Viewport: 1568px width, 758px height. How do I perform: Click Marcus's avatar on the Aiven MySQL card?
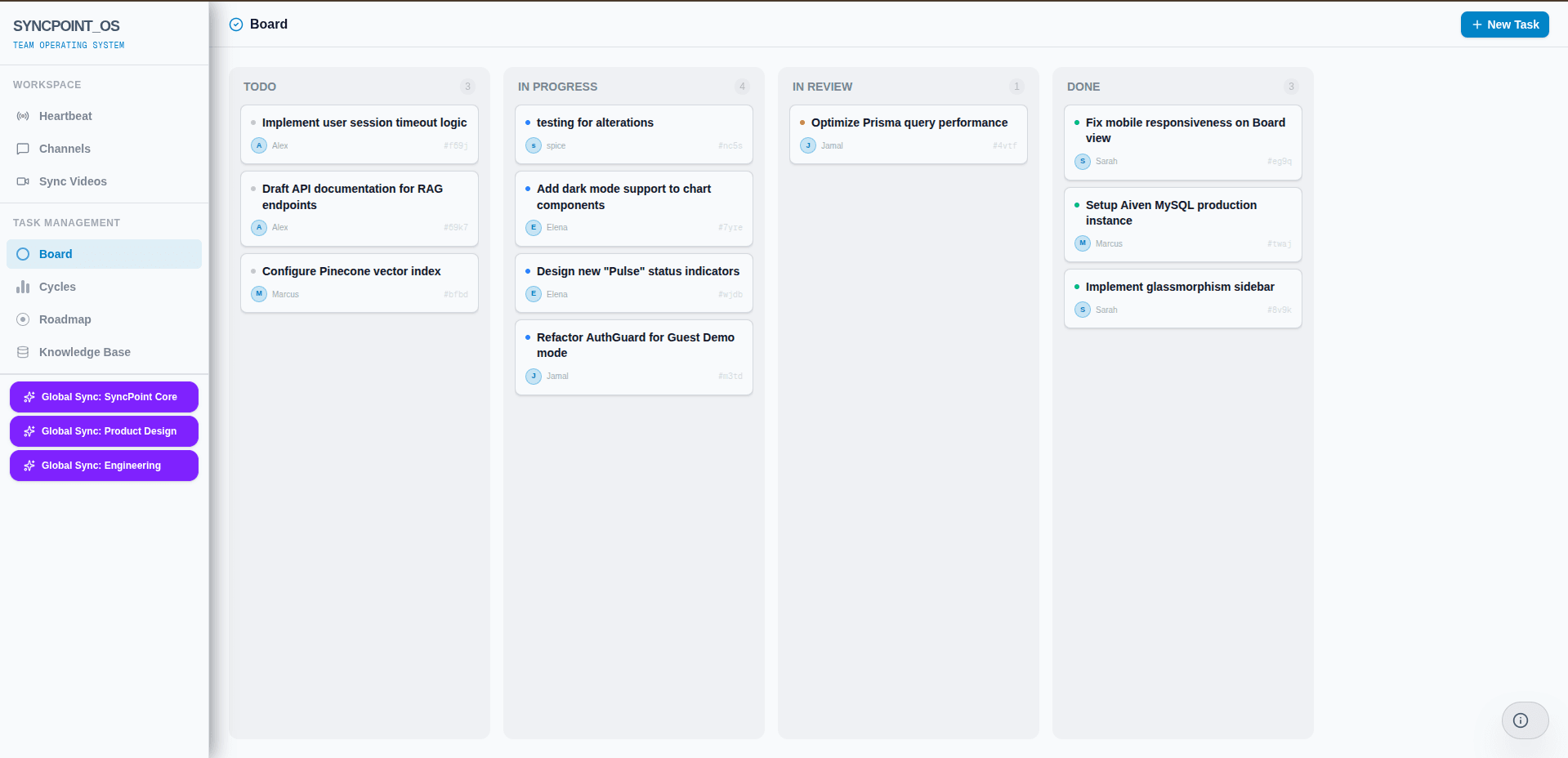pyautogui.click(x=1082, y=243)
